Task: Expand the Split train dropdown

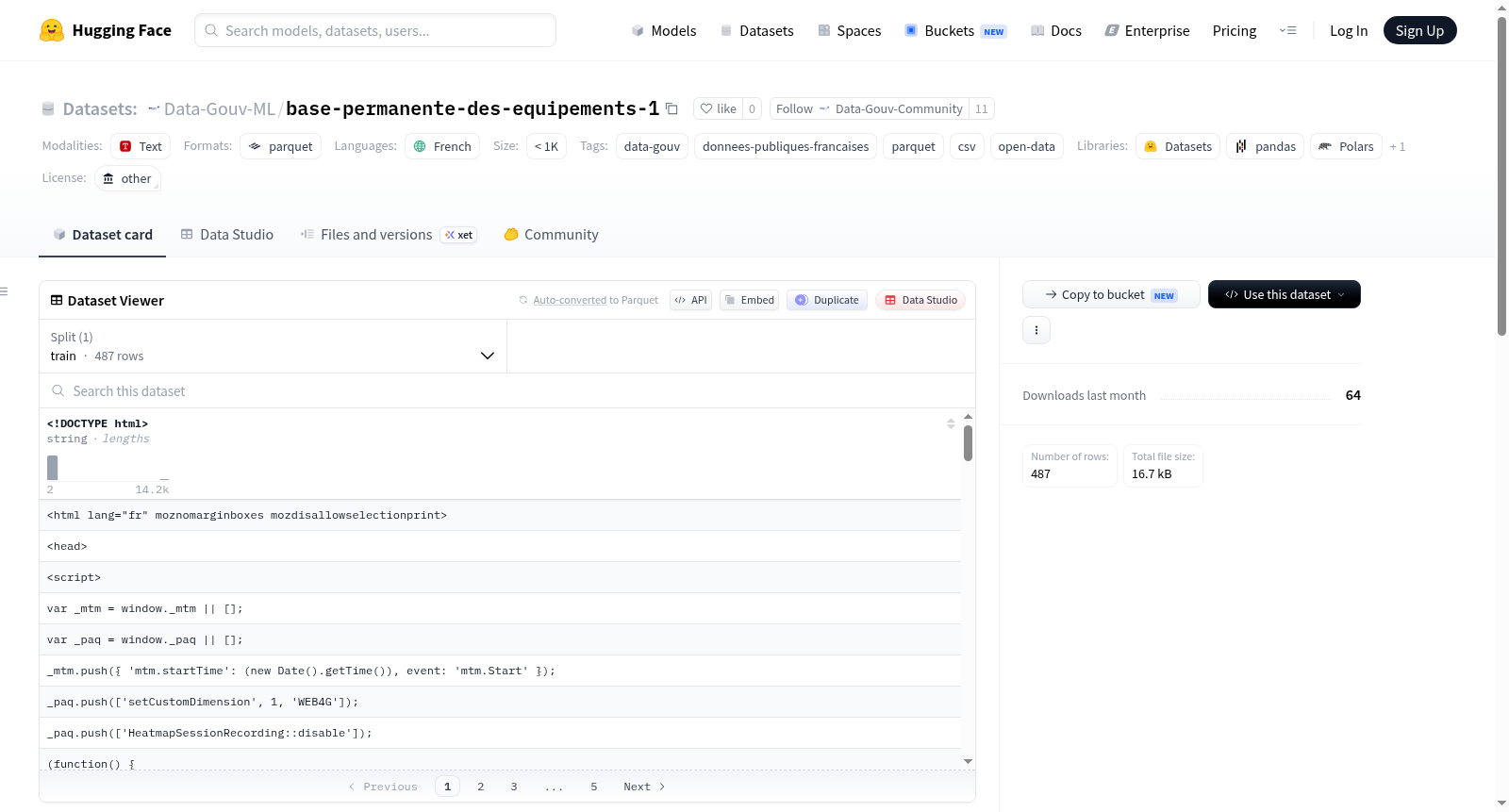Action: tap(273, 346)
